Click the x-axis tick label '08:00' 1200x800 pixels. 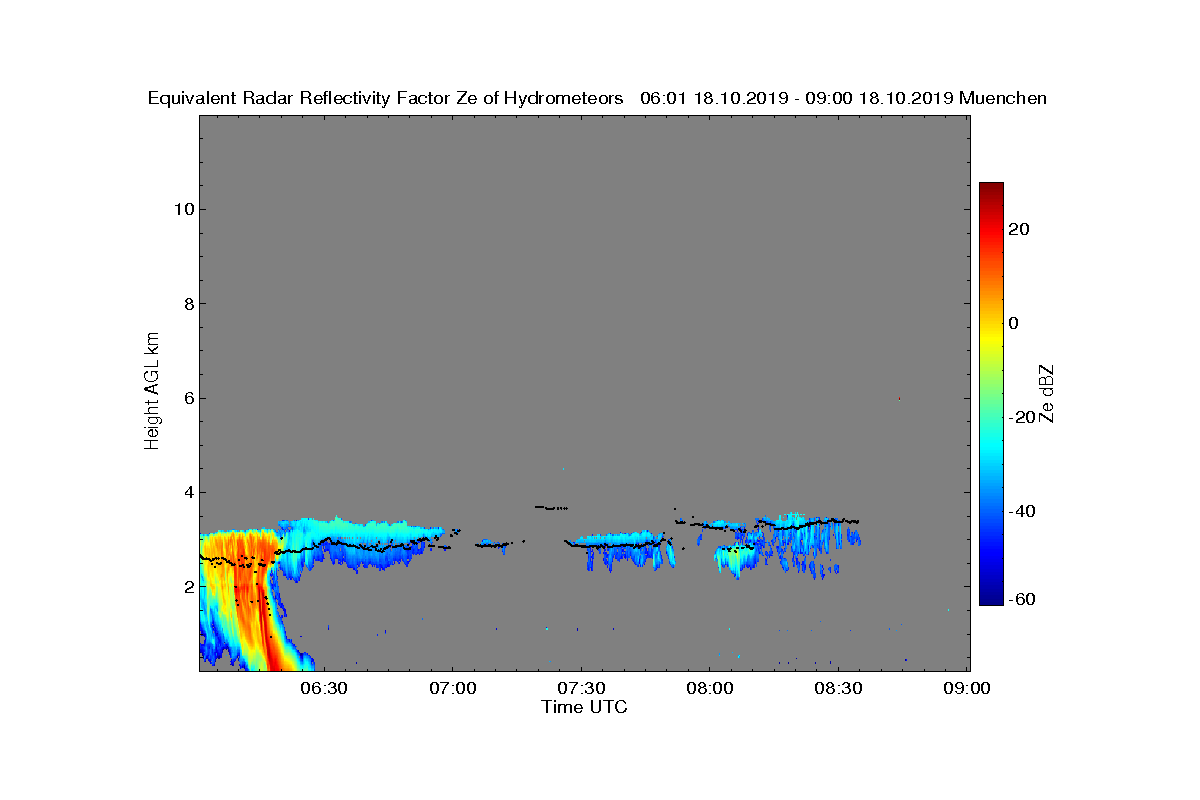[x=710, y=689]
